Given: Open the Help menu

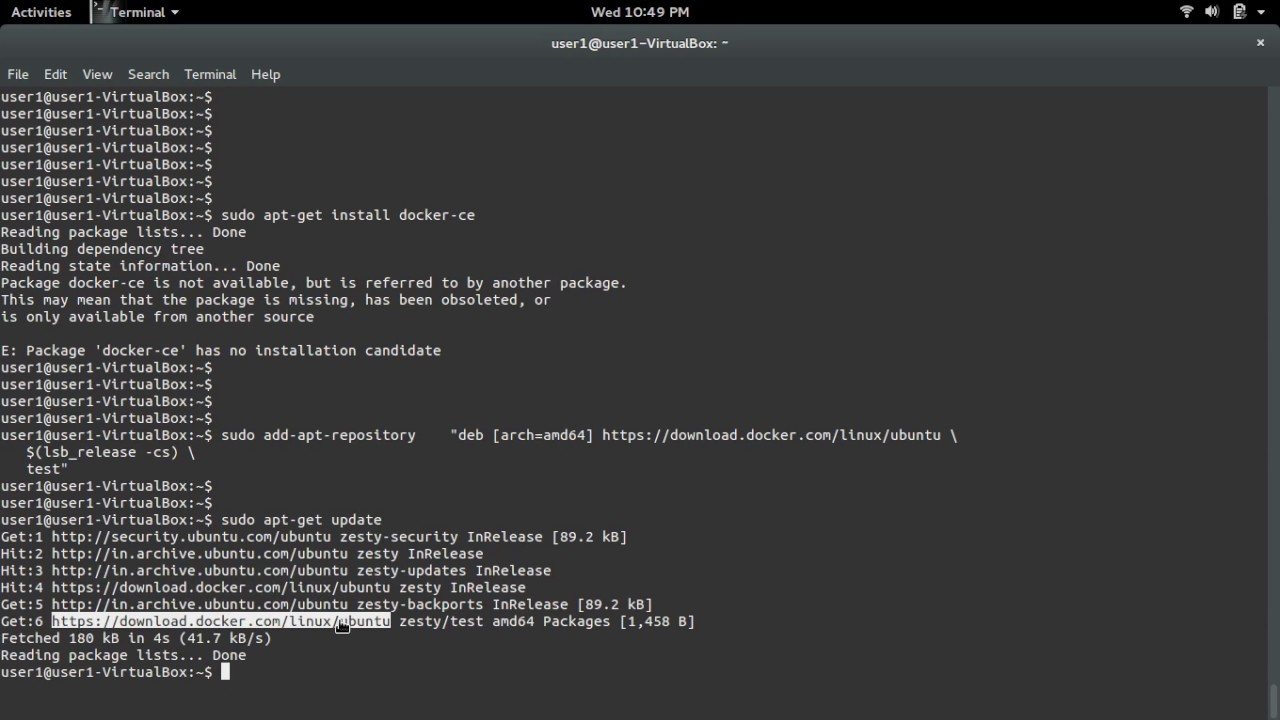Looking at the screenshot, I should coord(265,74).
